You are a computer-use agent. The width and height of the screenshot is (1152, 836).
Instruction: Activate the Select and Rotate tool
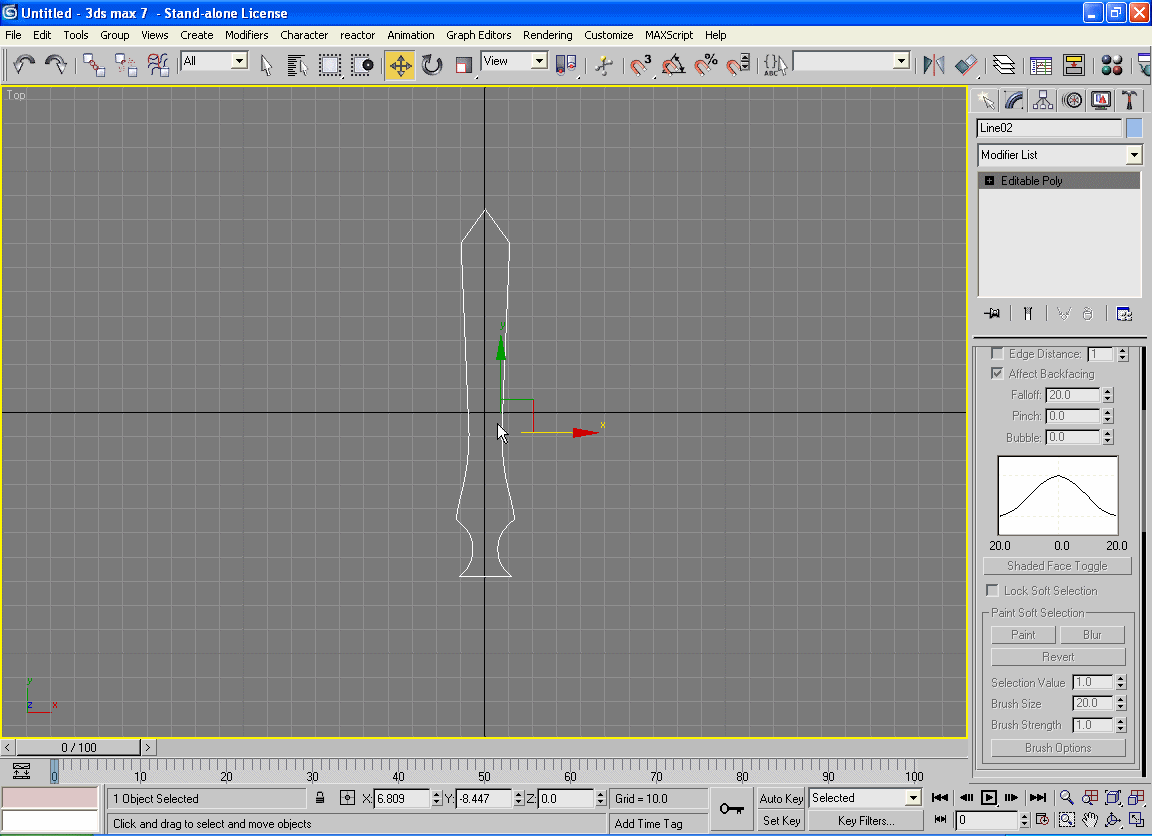tap(432, 65)
